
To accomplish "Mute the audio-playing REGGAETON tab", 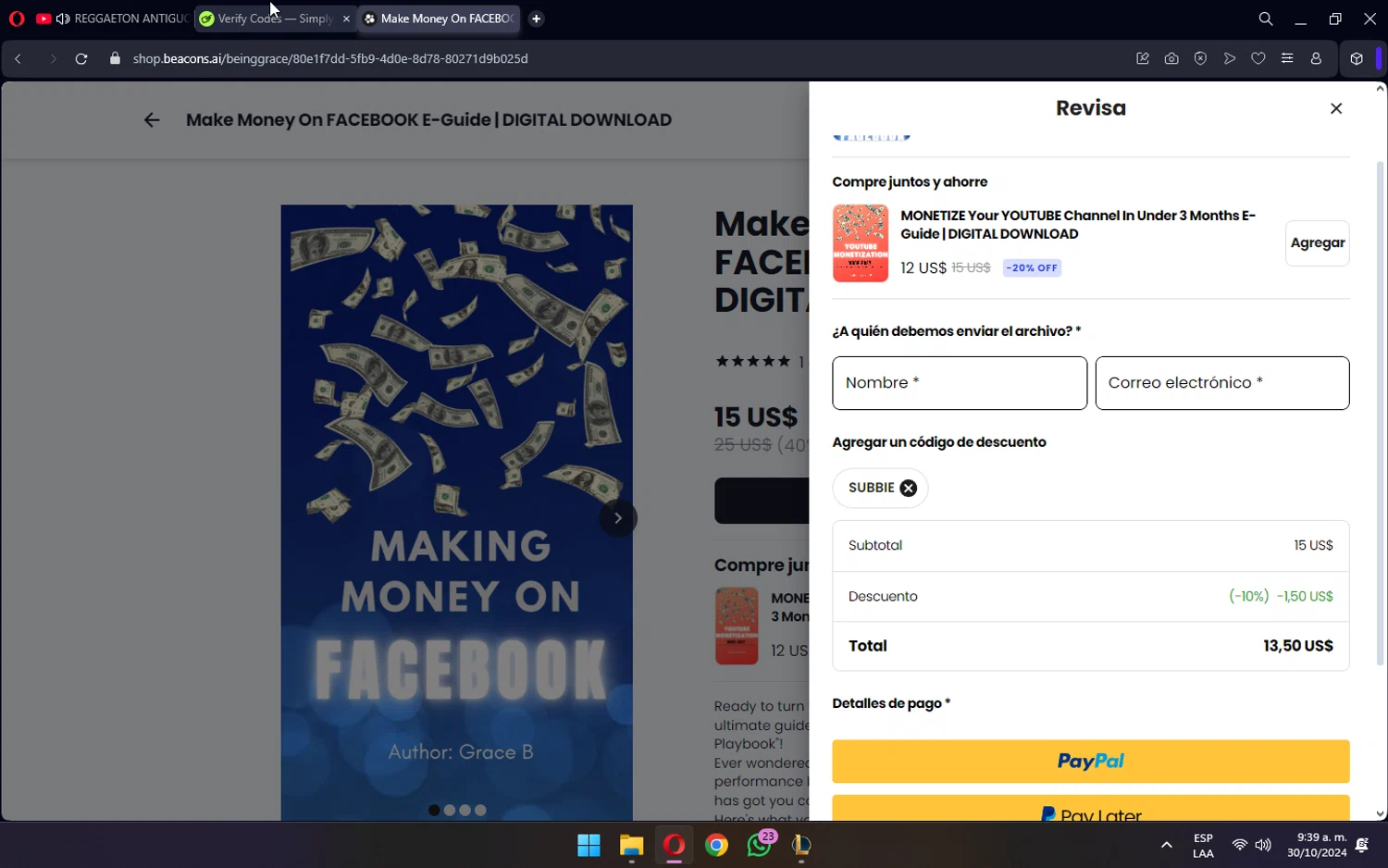I will click(x=63, y=19).
